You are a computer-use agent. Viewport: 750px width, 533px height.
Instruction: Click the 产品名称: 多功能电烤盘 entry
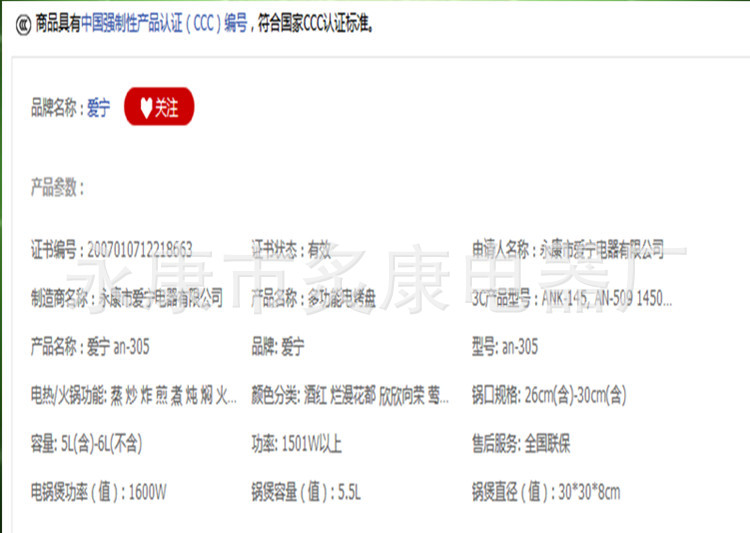[313, 298]
